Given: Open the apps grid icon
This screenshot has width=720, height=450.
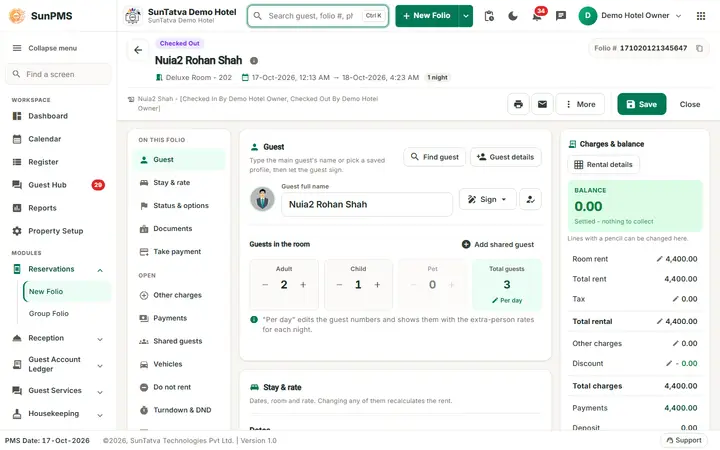Looking at the screenshot, I should [x=701, y=16].
